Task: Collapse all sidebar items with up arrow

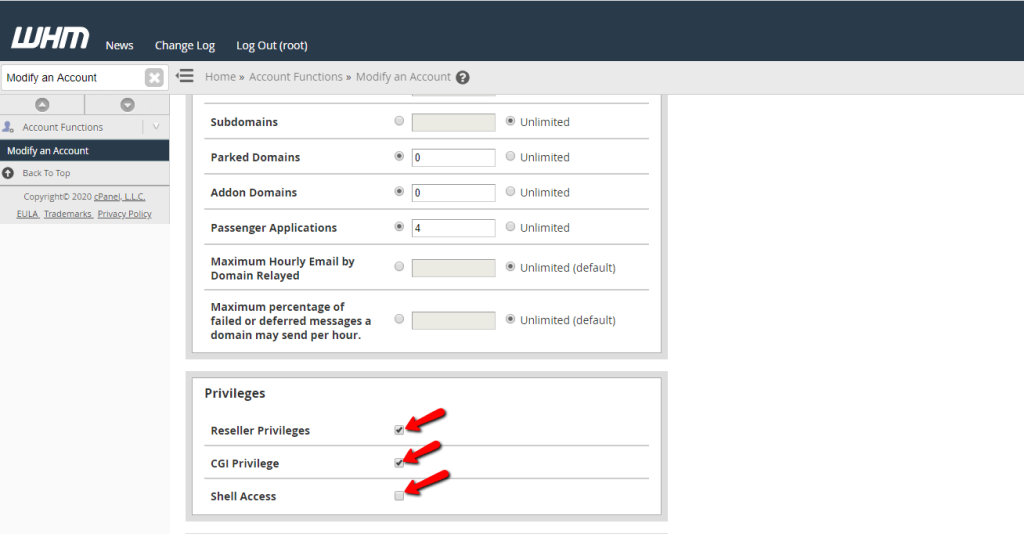Action: pos(42,104)
